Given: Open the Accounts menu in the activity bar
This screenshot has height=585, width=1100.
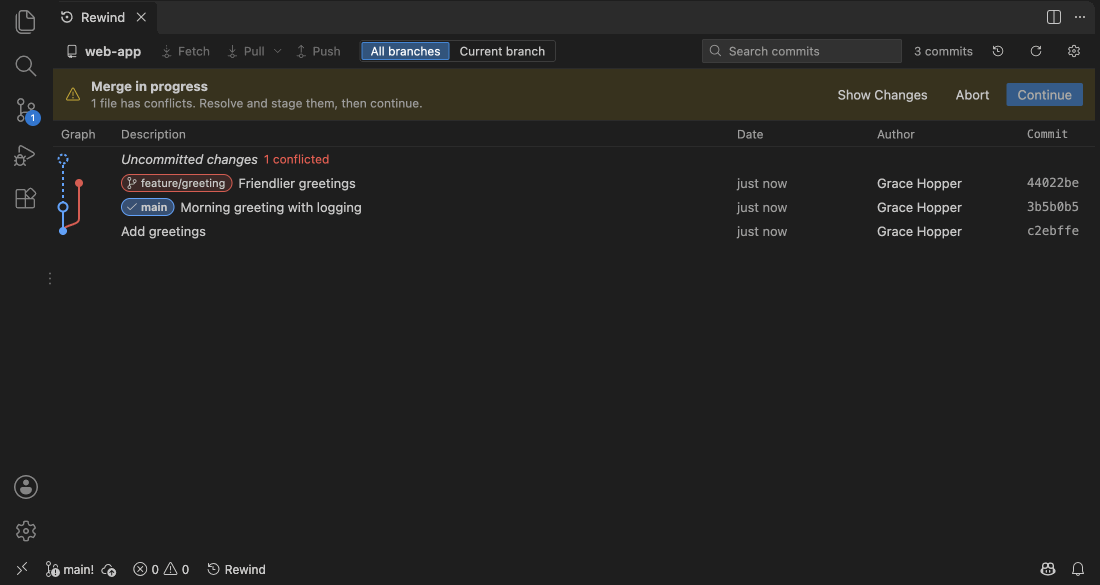Looking at the screenshot, I should (x=26, y=487).
